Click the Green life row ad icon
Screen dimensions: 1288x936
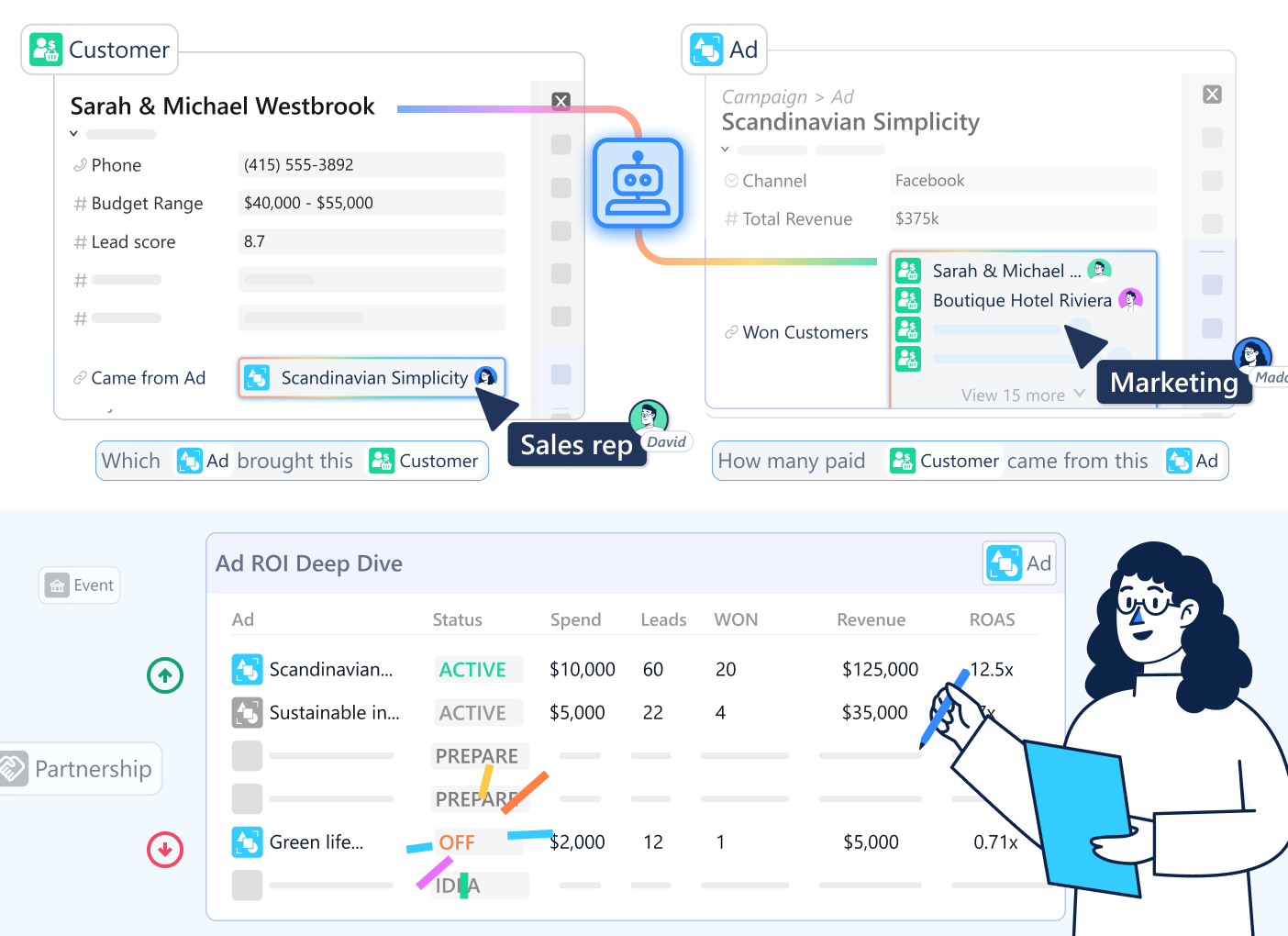pos(247,842)
